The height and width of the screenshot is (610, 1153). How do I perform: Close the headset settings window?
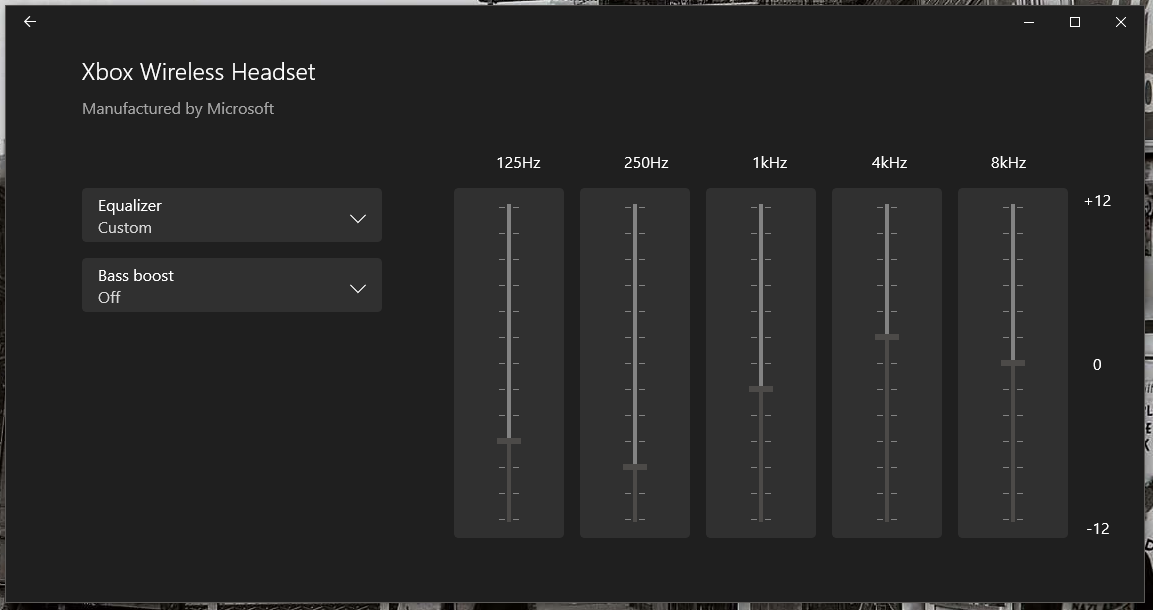[1121, 22]
